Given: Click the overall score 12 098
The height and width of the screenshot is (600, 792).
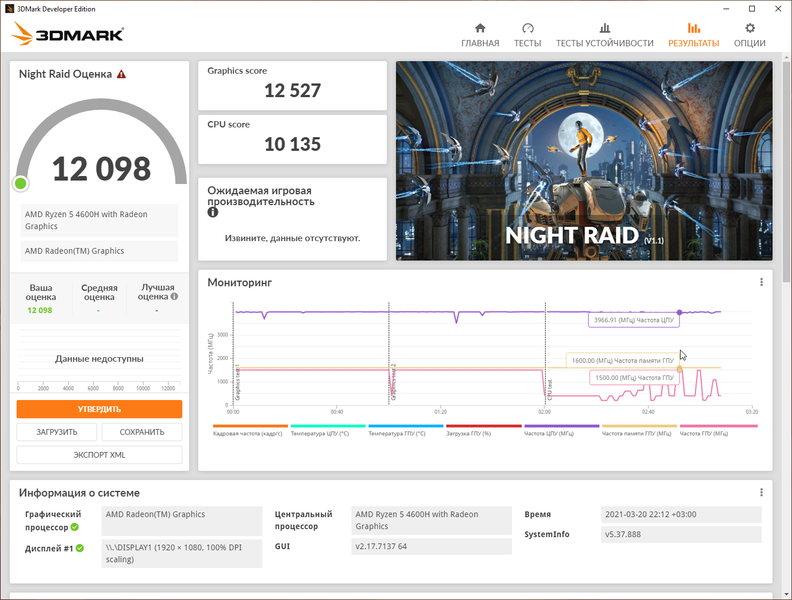Looking at the screenshot, I should click(x=102, y=169).
